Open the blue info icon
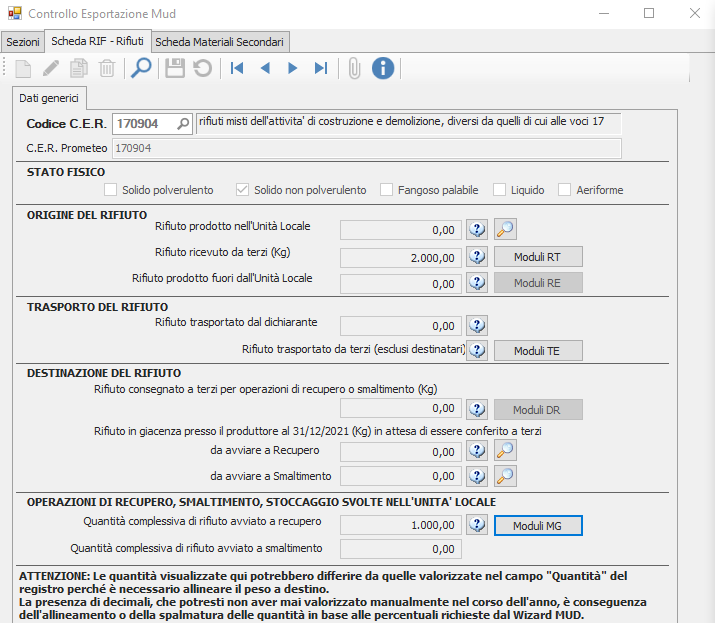This screenshot has width=715, height=623. pos(383,68)
